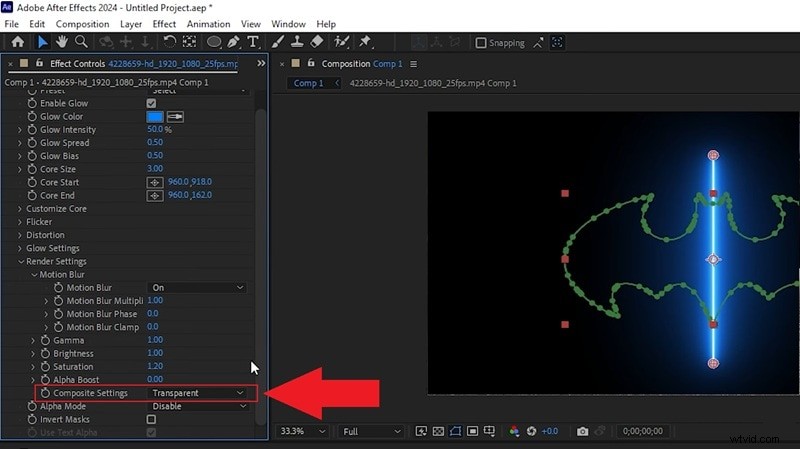Uncheck the Enable Glow checkbox

[152, 103]
